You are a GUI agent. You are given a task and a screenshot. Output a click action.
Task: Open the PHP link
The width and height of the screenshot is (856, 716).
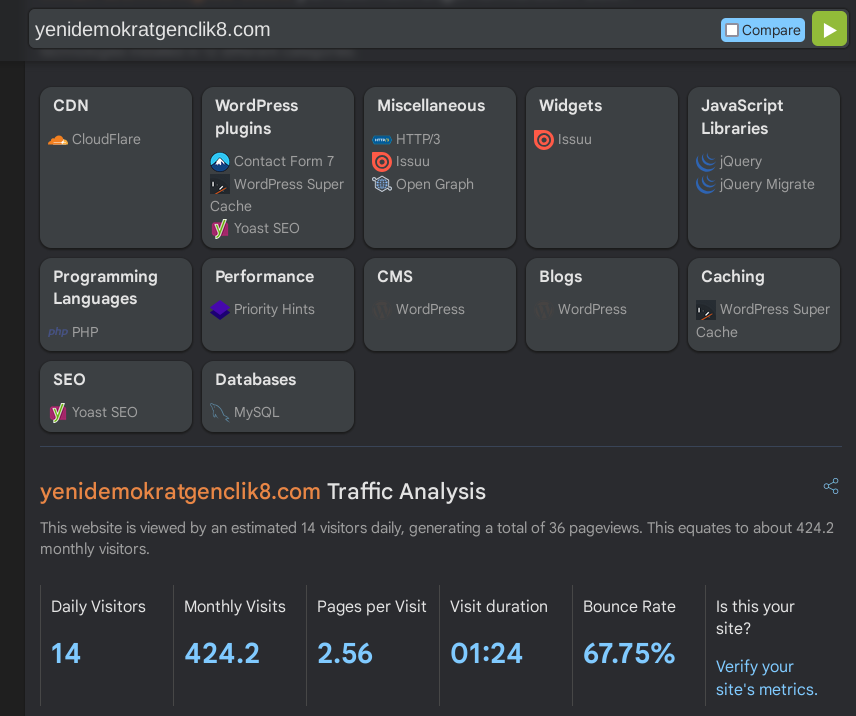point(85,332)
